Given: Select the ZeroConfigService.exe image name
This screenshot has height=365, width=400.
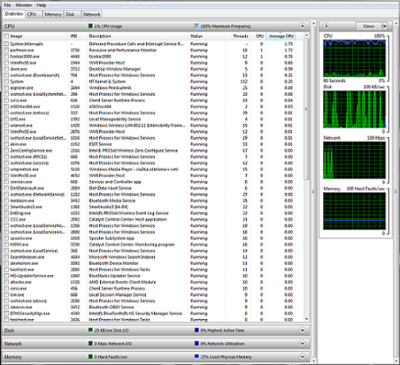Looking at the screenshot, I should (x=31, y=150).
